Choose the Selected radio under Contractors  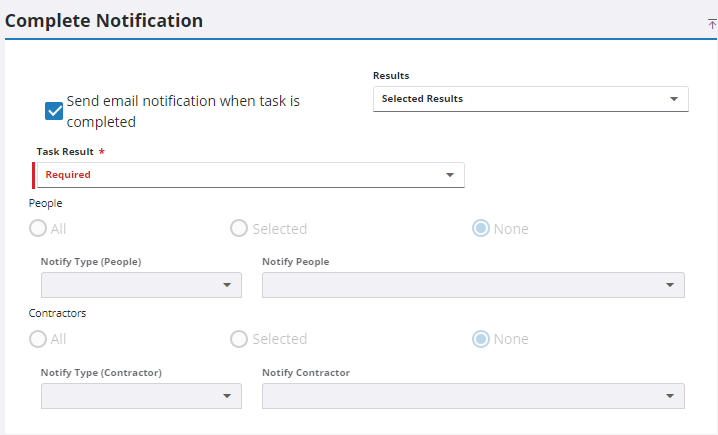239,339
